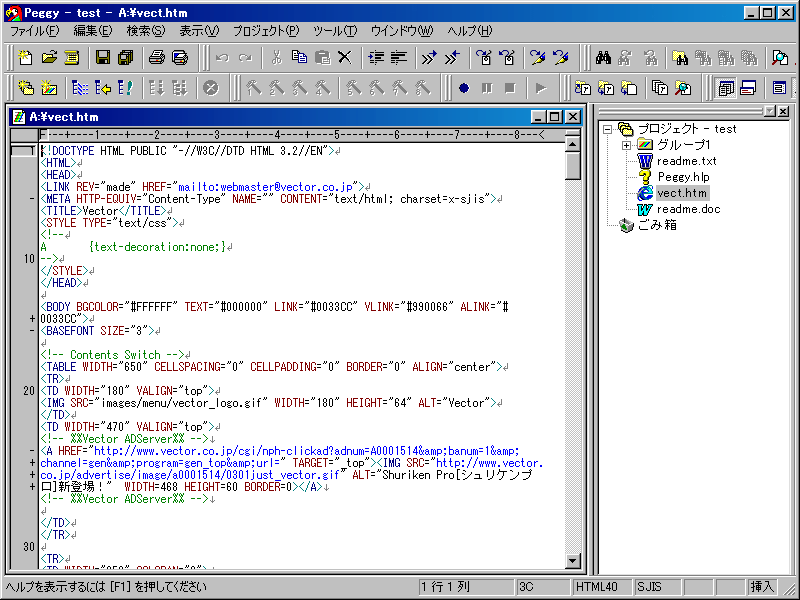Open the ファイル(F) menu

(35, 31)
